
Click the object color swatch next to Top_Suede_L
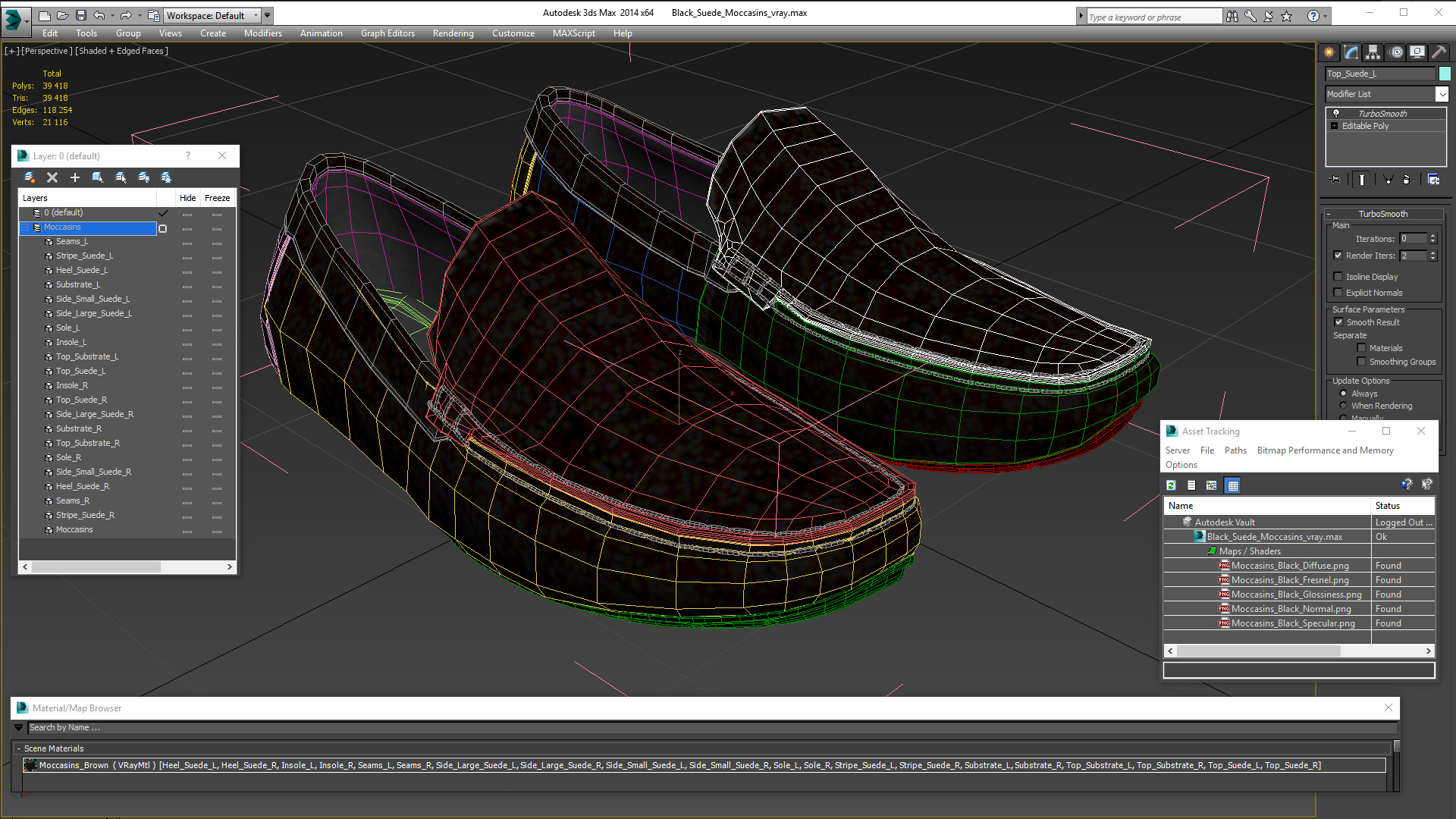1445,74
